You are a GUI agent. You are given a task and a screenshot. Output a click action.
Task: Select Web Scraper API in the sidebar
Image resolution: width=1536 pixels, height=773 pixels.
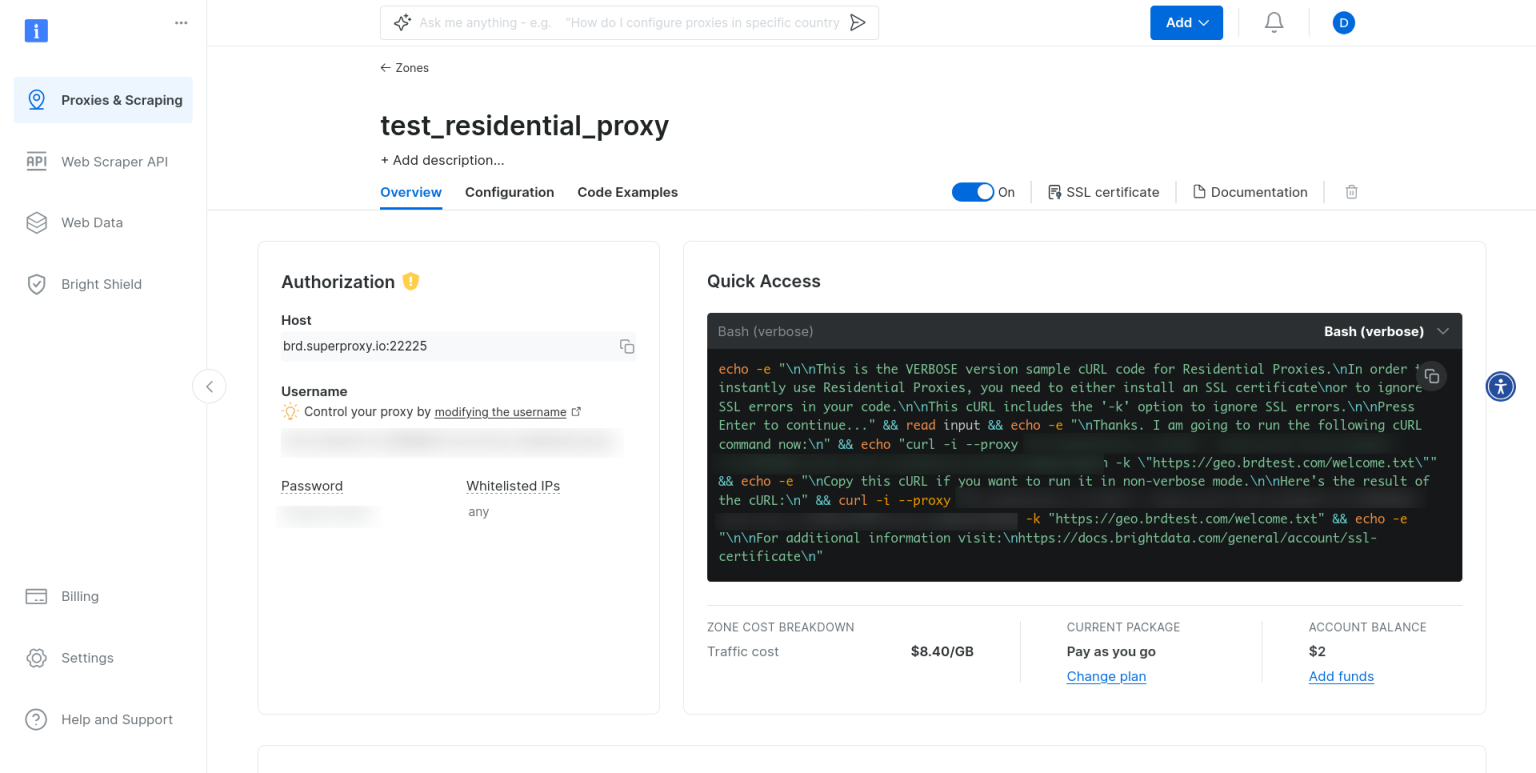[113, 161]
